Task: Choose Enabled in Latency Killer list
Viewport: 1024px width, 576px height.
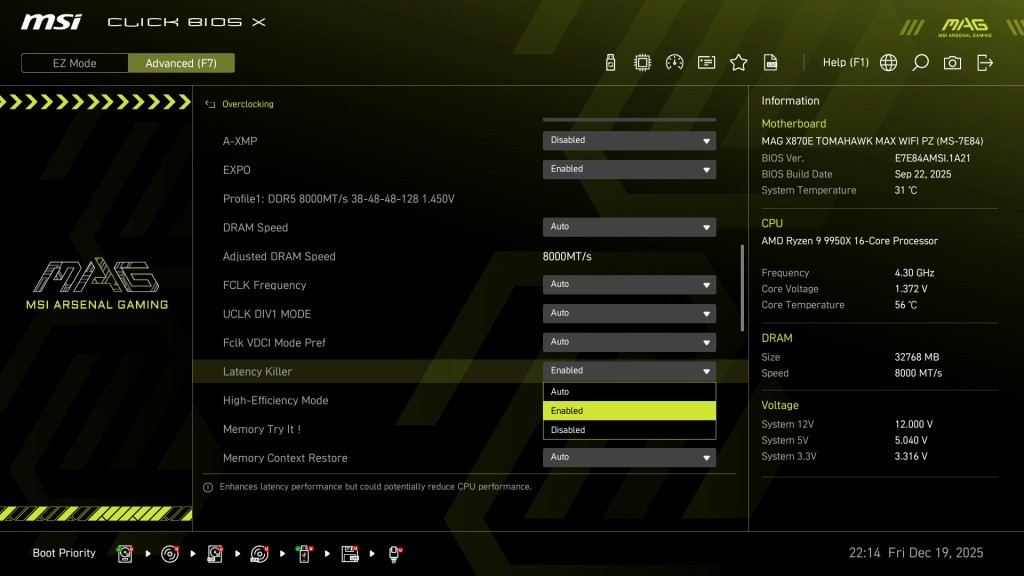Action: point(630,411)
